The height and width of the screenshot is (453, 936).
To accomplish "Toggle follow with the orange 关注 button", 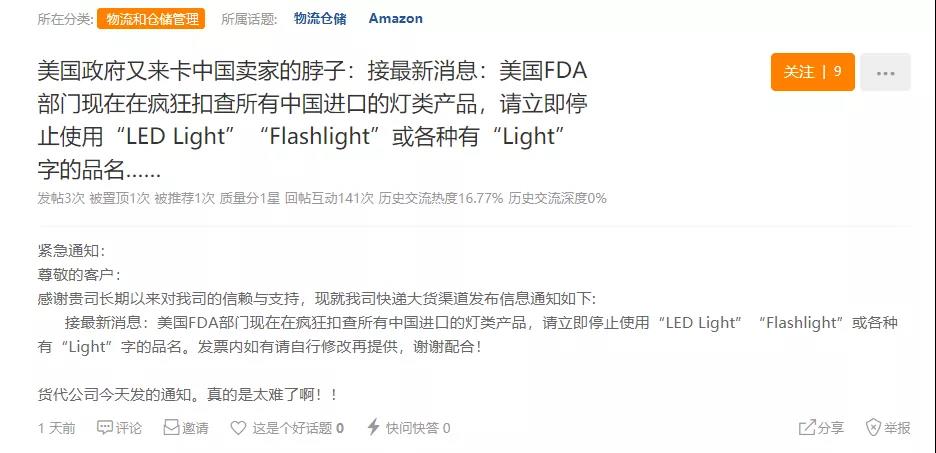I will coord(812,72).
